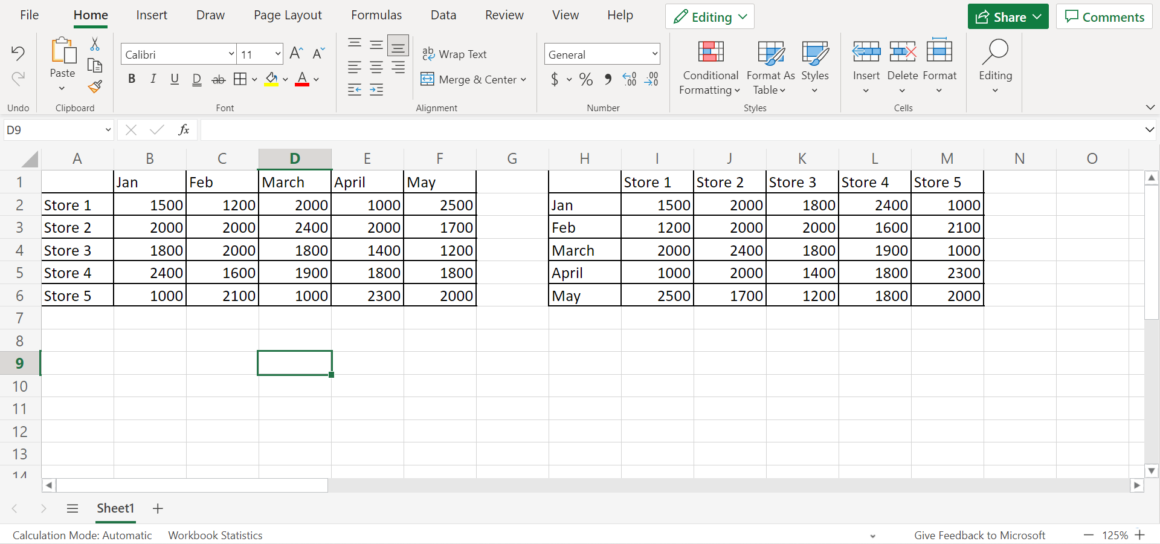Viewport: 1160px width, 544px height.
Task: Open the File menu
Action: point(30,15)
